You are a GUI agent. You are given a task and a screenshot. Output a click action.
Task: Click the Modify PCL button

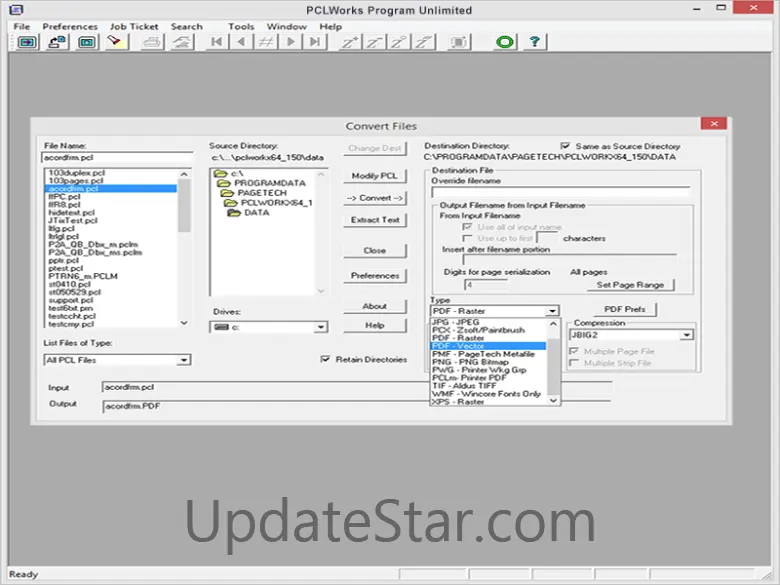[x=375, y=176]
